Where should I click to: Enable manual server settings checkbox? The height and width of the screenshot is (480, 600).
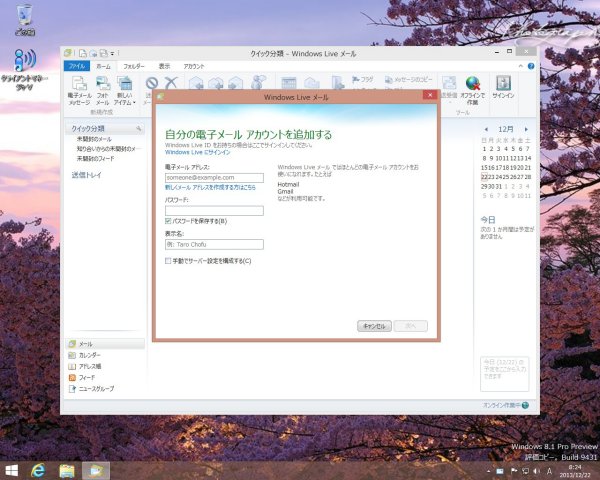click(x=168, y=261)
